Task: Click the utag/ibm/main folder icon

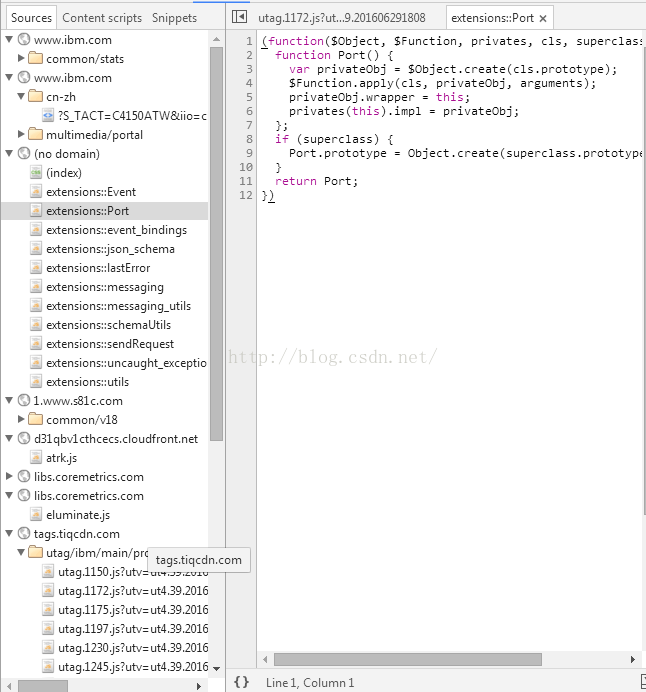Action: click(x=36, y=552)
